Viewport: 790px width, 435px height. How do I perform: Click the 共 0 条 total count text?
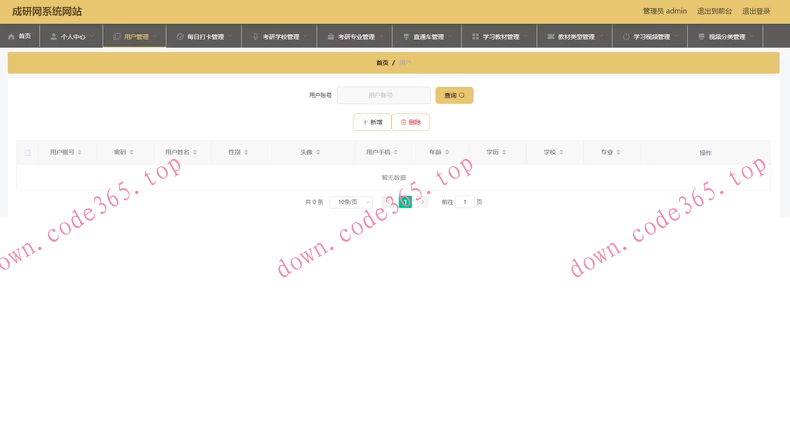[x=314, y=202]
